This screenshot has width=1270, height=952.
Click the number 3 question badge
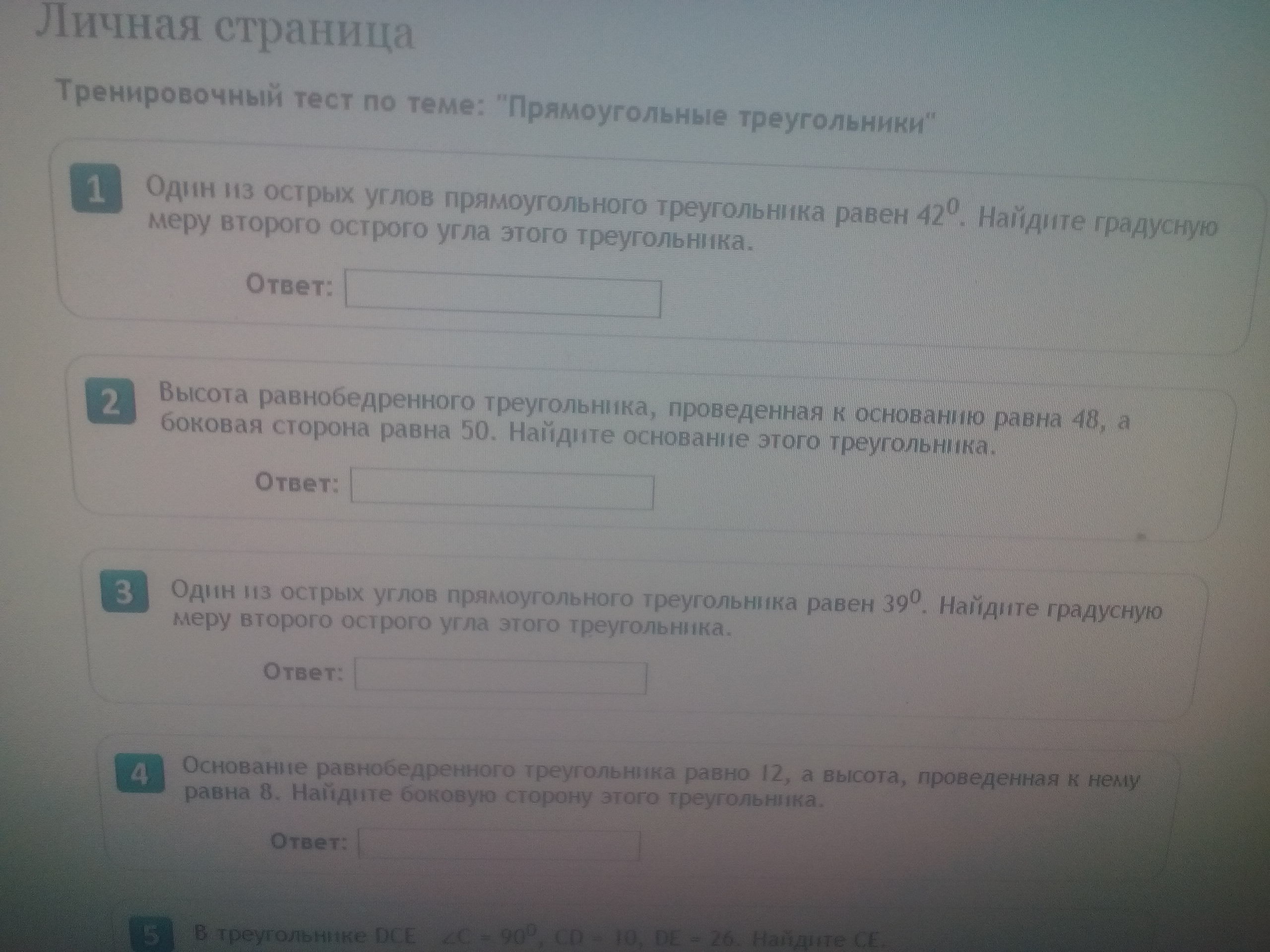(x=125, y=592)
